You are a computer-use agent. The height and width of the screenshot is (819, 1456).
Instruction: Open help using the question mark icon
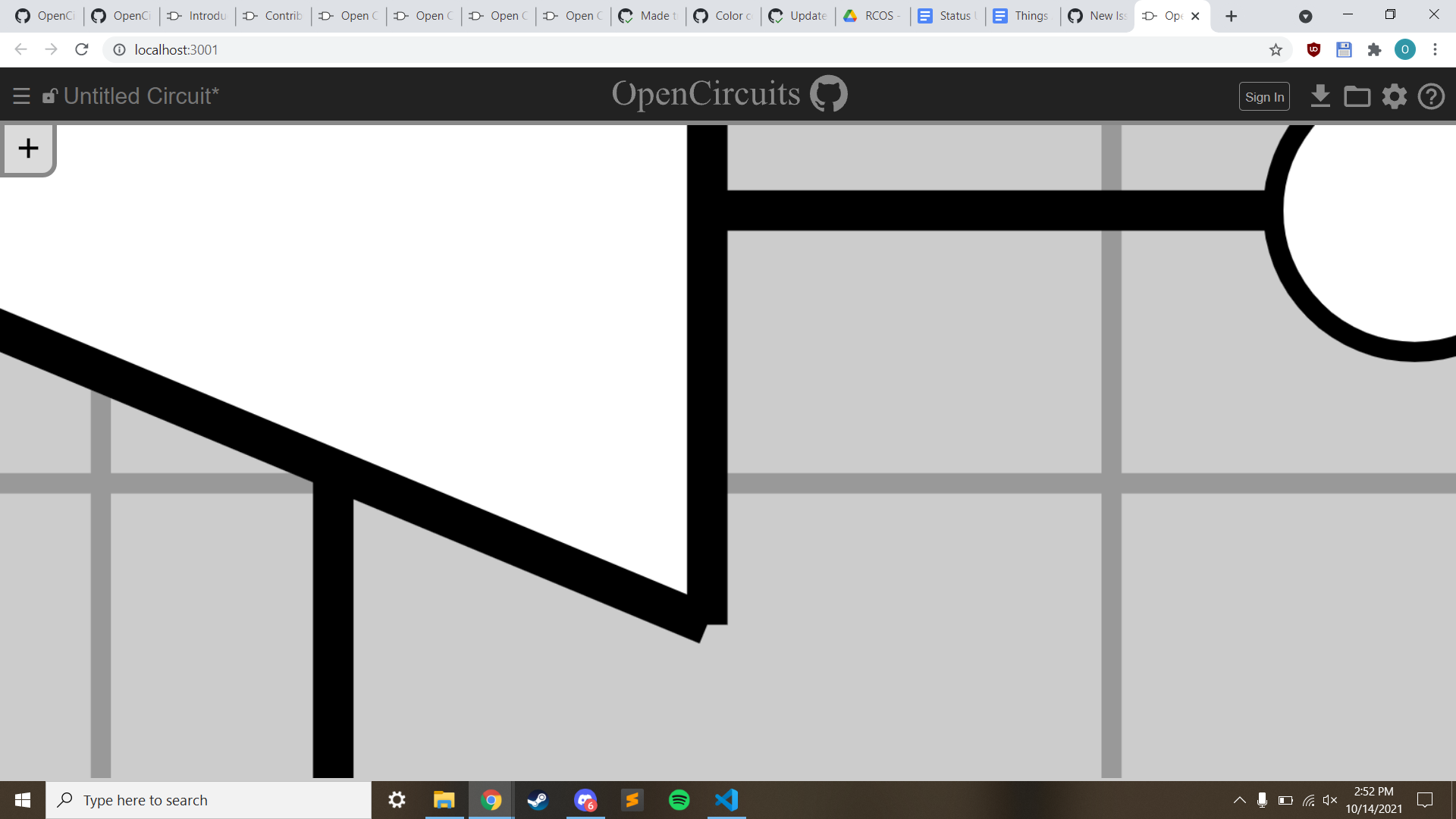coord(1432,96)
